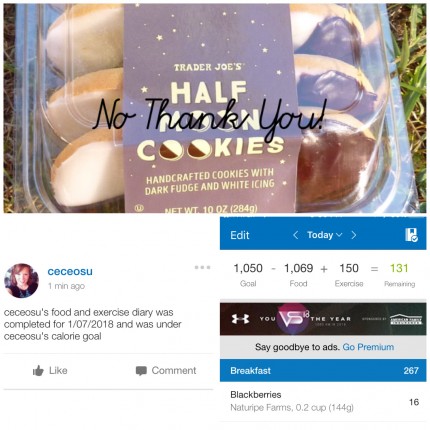Click the Under Armour logo in ad

tap(240, 319)
